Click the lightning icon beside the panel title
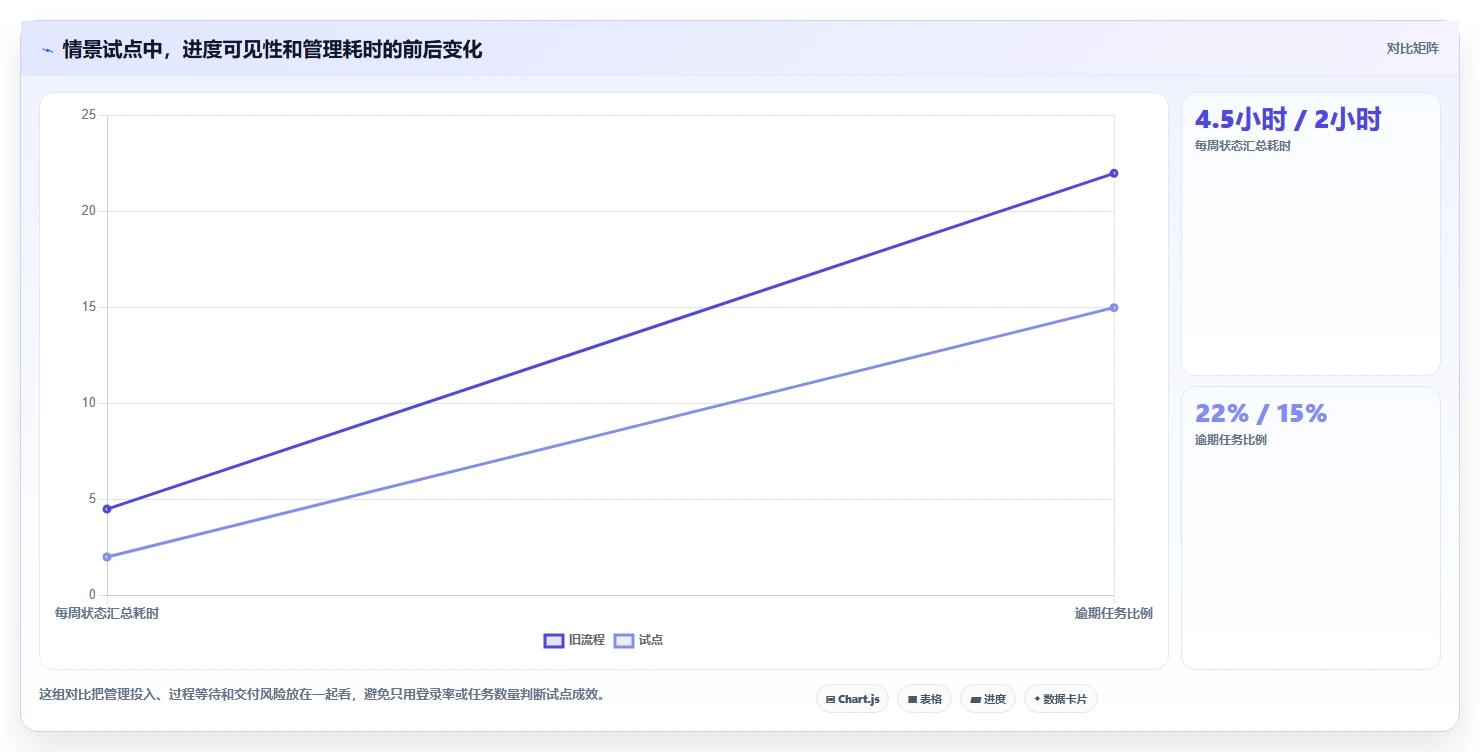This screenshot has width=1480, height=752. coord(47,50)
